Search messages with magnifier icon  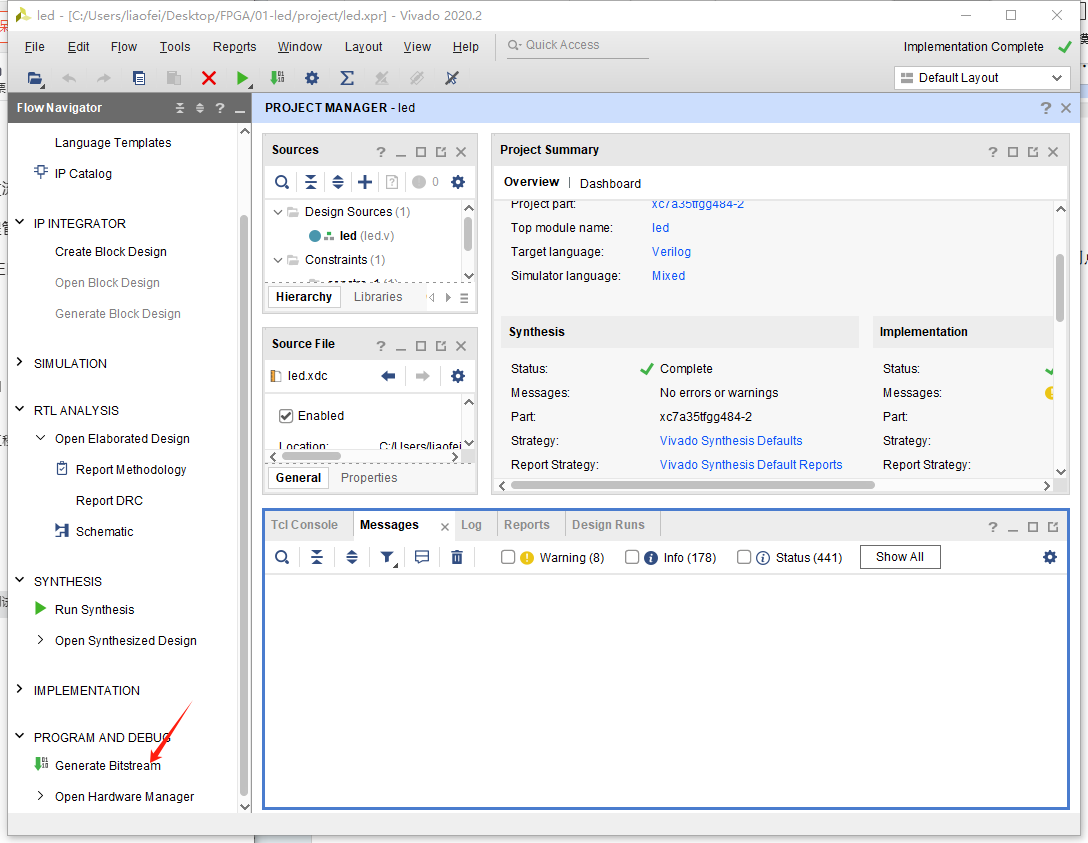click(282, 557)
